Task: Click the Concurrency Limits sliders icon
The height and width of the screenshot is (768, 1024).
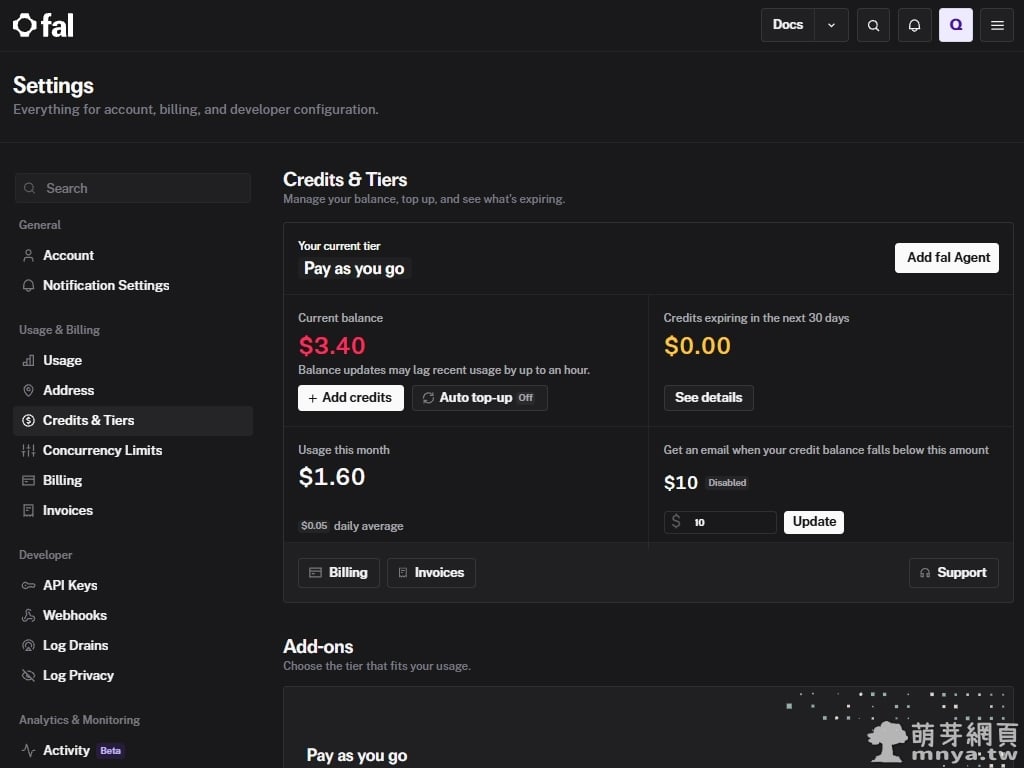Action: [x=28, y=451]
